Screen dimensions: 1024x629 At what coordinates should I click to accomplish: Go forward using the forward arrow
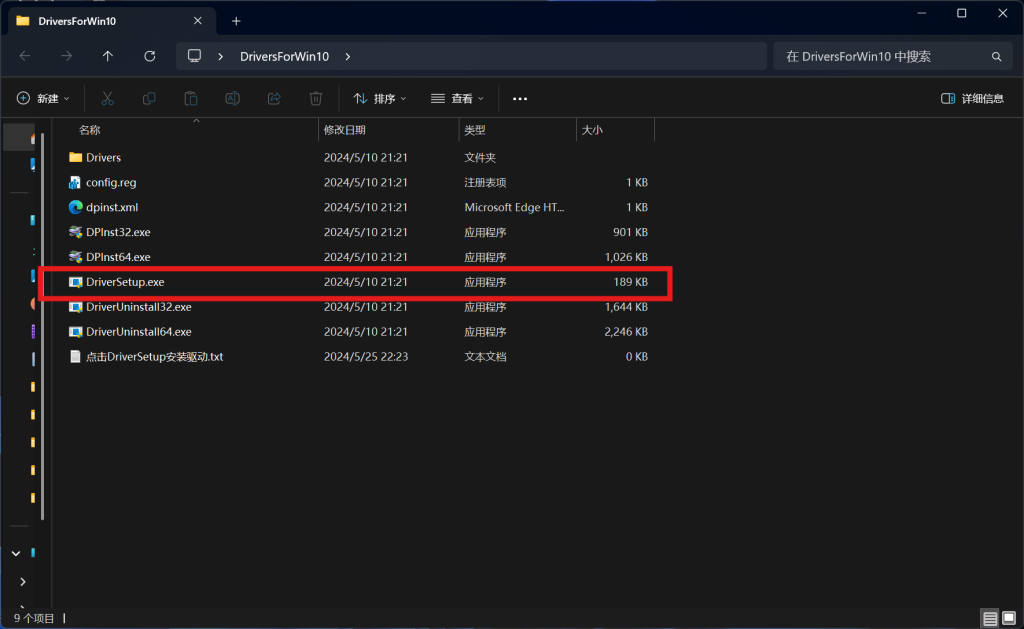[67, 56]
